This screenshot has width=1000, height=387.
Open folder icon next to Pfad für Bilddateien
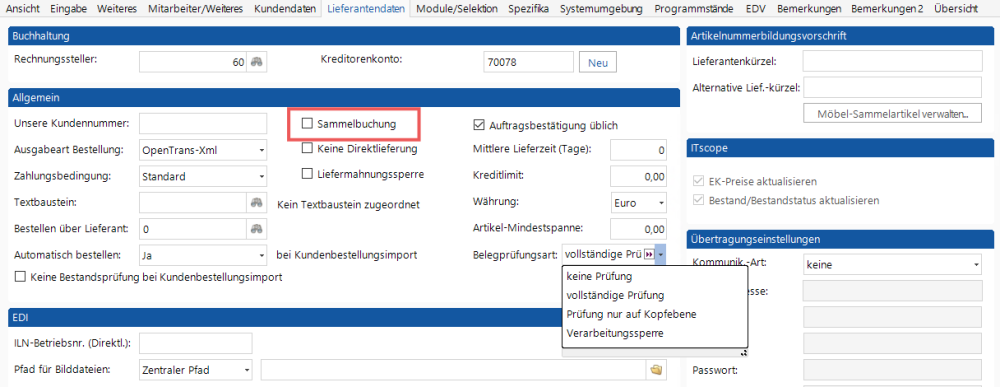(x=655, y=370)
